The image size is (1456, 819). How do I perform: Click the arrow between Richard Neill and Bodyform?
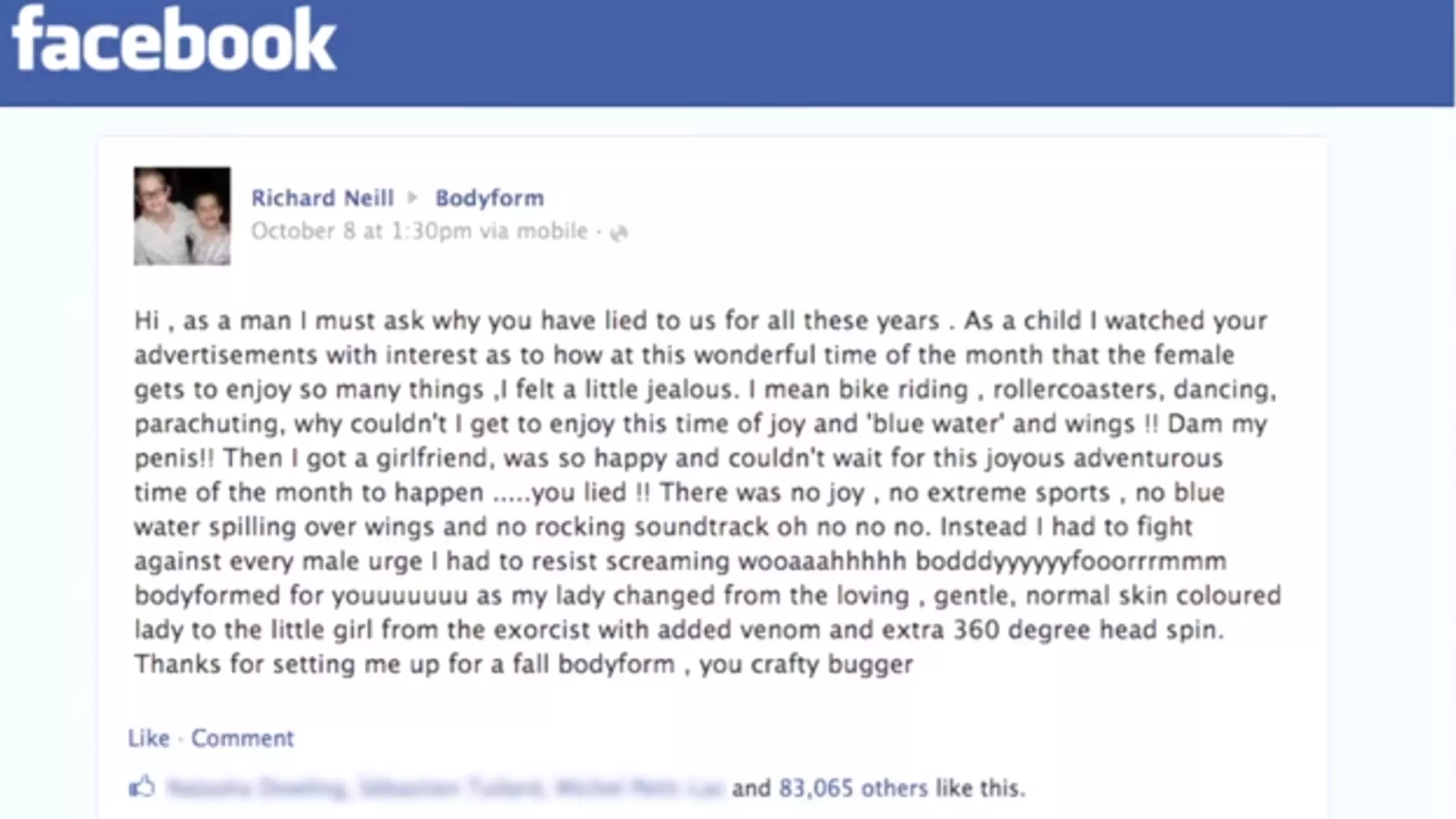[413, 198]
